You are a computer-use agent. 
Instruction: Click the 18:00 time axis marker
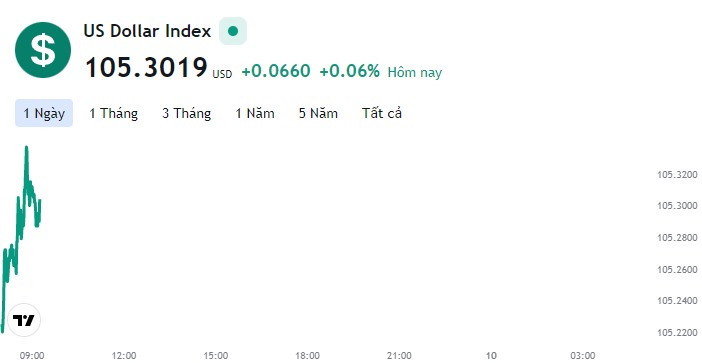308,355
